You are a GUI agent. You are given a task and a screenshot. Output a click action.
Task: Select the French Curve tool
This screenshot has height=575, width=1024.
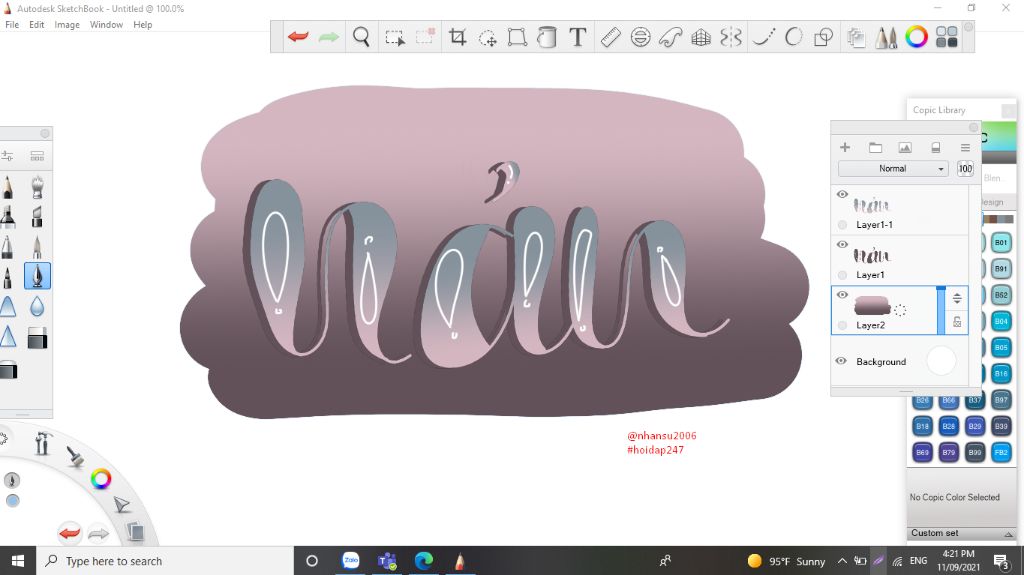pyautogui.click(x=671, y=37)
